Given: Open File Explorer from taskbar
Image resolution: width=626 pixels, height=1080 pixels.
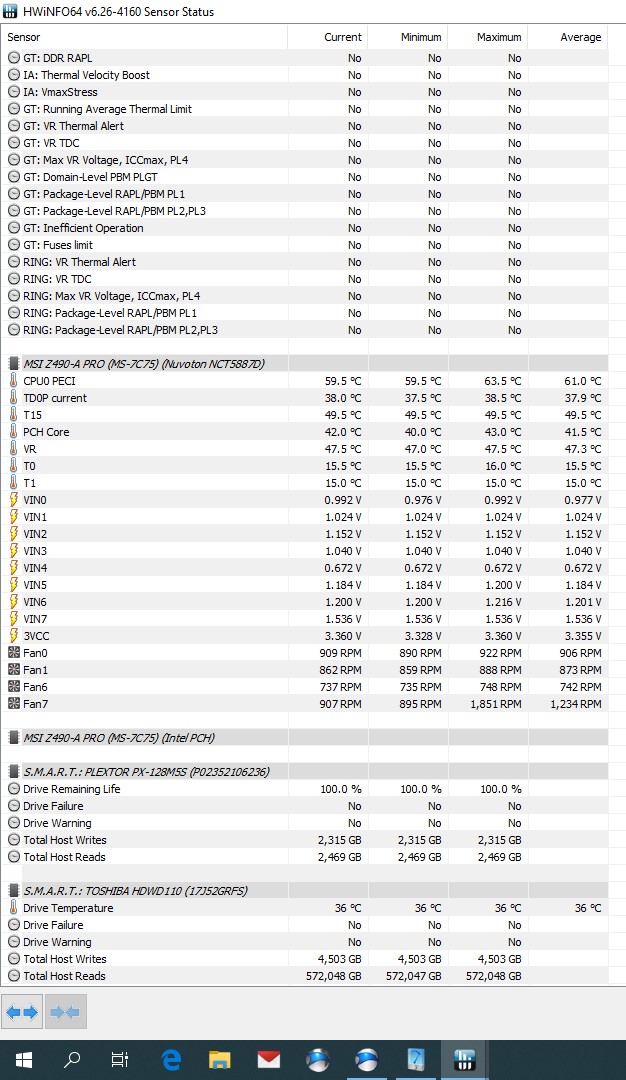Looking at the screenshot, I should pos(220,1060).
